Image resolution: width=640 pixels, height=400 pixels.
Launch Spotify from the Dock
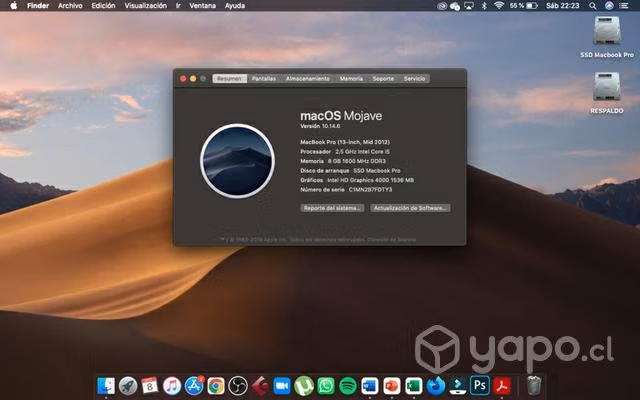click(x=348, y=385)
